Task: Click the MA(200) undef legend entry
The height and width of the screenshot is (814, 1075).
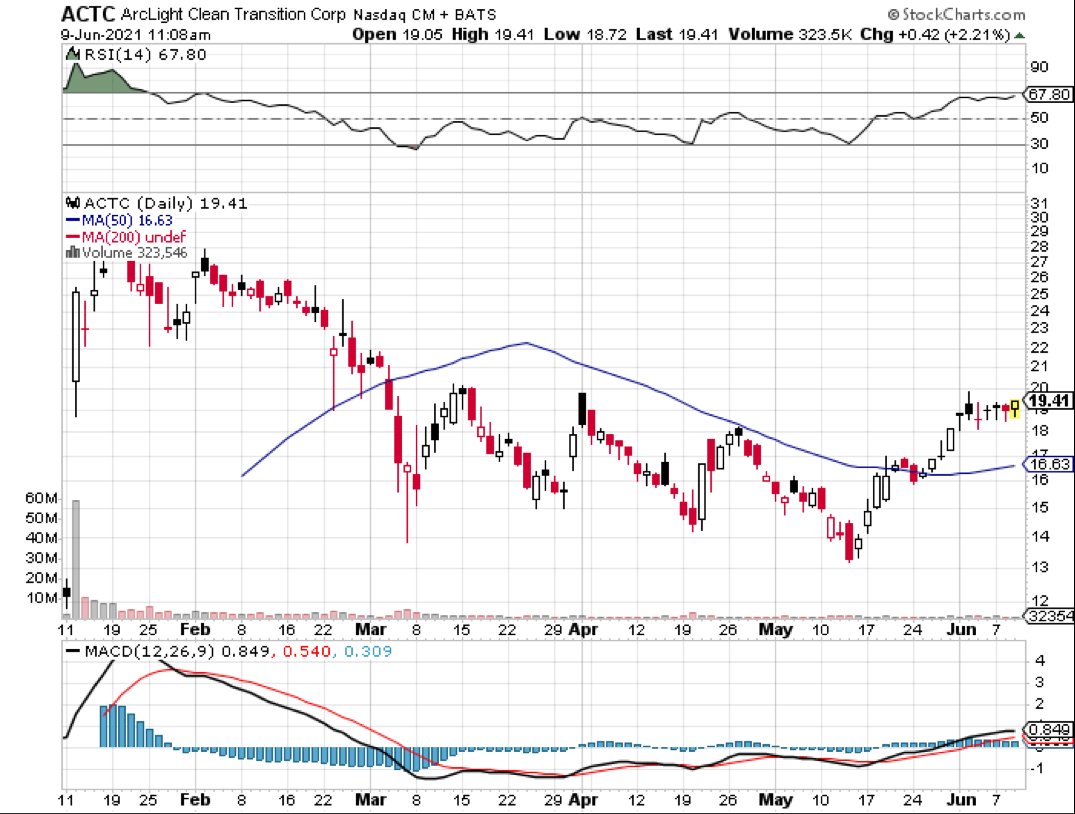Action: [x=125, y=237]
